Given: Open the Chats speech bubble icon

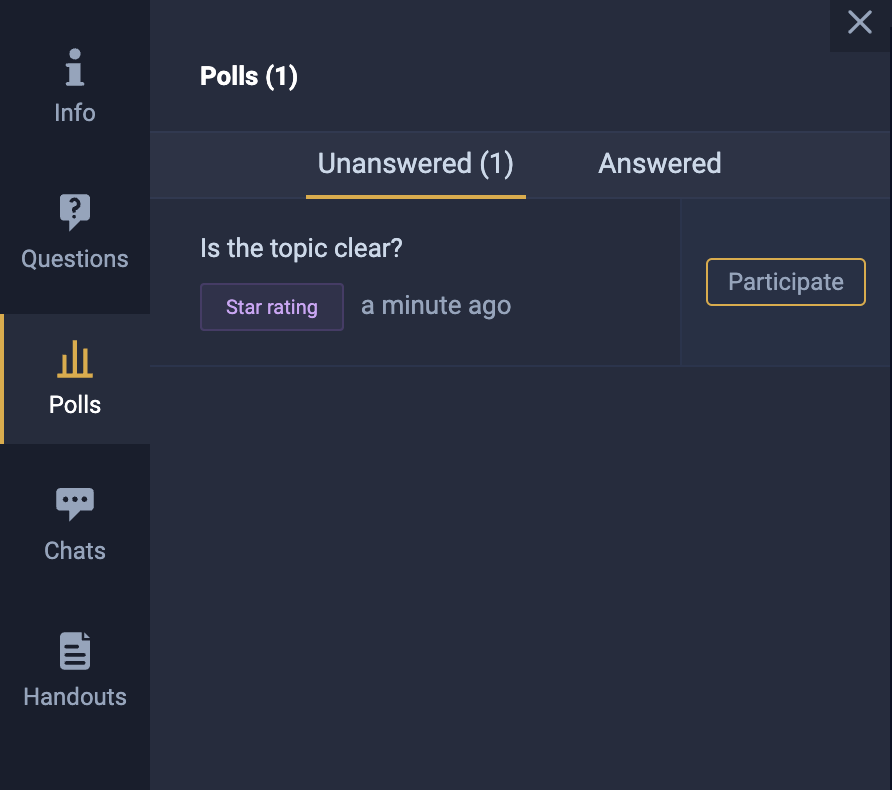Looking at the screenshot, I should pyautogui.click(x=75, y=503).
